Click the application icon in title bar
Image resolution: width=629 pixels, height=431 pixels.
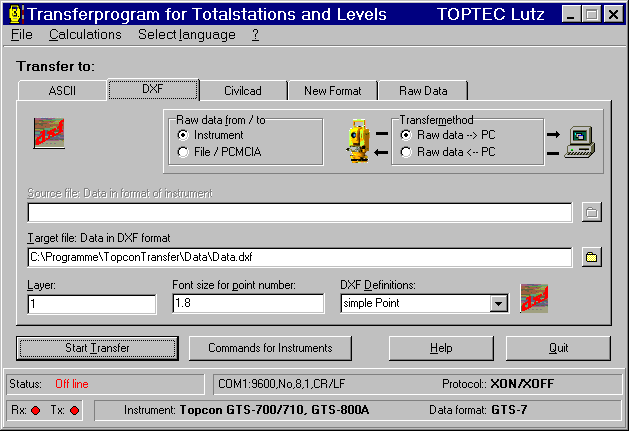[12, 14]
